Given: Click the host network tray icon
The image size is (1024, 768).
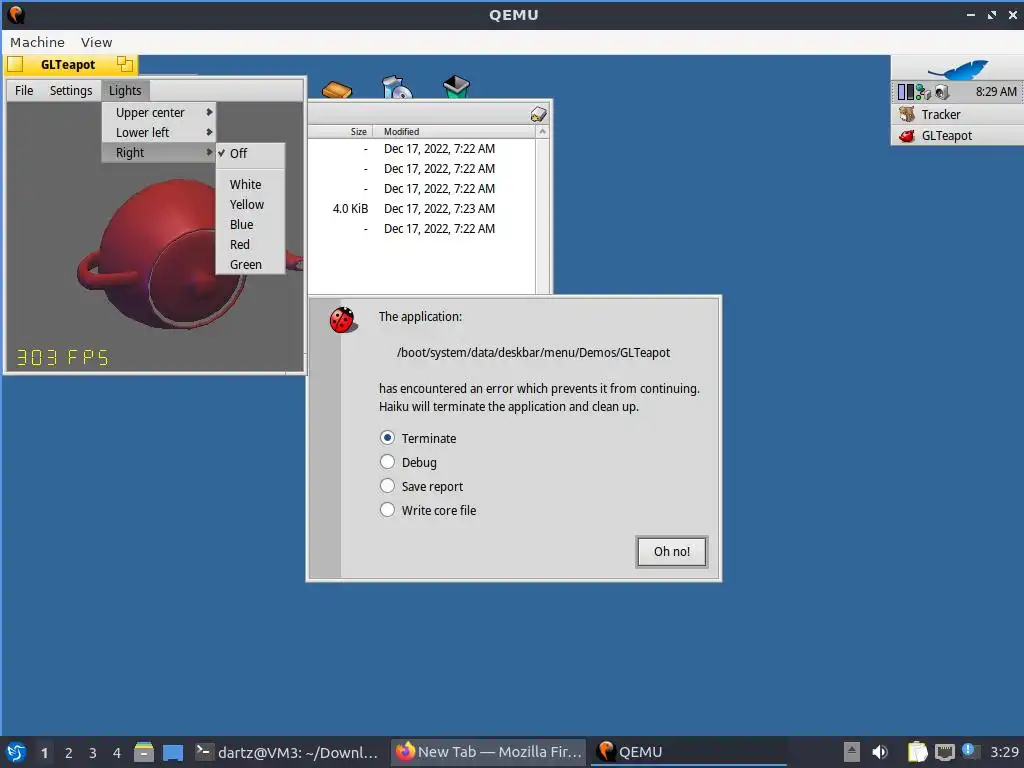Looking at the screenshot, I should pos(944,752).
